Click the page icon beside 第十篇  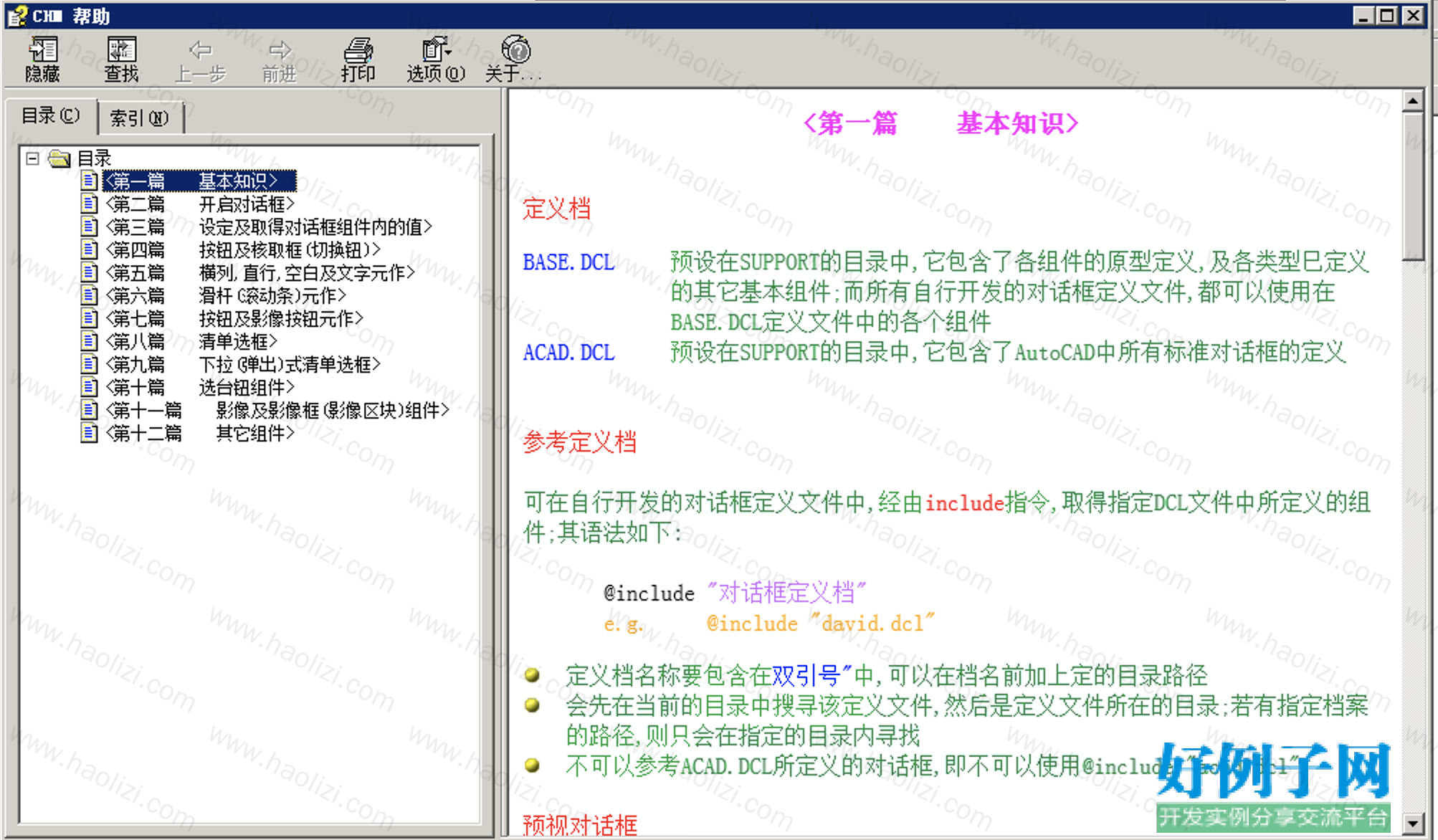coord(89,387)
